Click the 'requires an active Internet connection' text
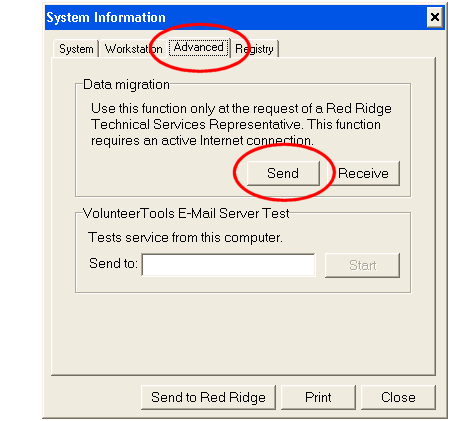This screenshot has width=452, height=421. coord(202,140)
